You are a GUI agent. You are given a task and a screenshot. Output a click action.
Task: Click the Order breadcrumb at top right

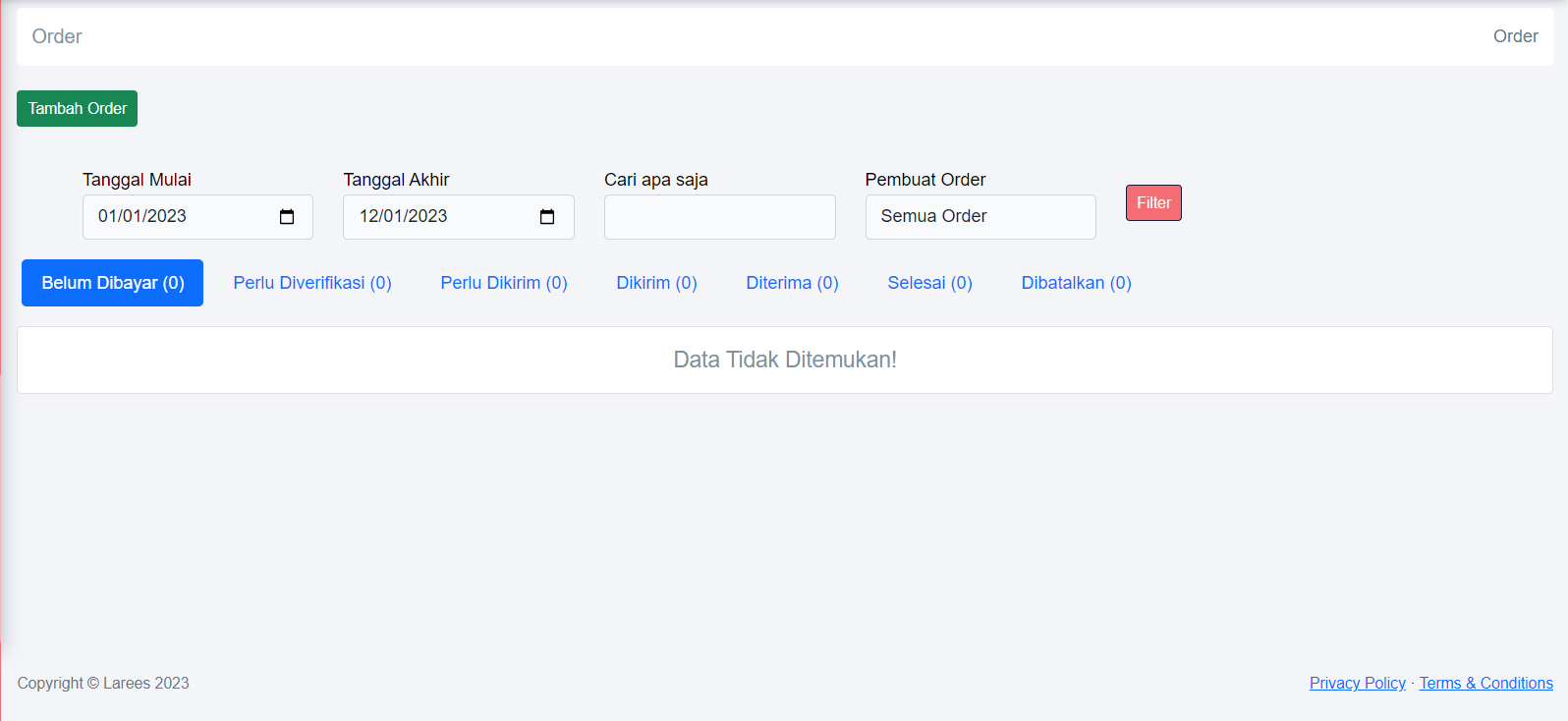1515,36
